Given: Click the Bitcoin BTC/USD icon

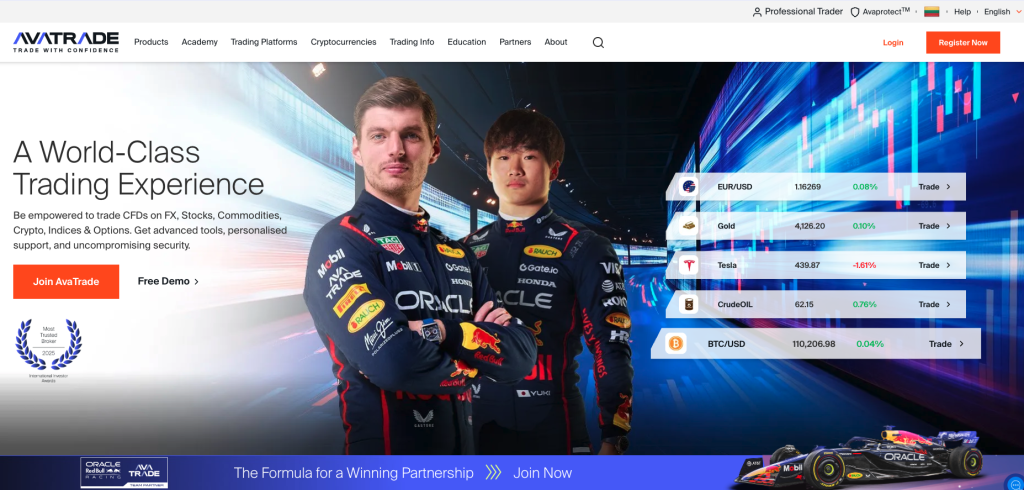Looking at the screenshot, I should tap(675, 344).
